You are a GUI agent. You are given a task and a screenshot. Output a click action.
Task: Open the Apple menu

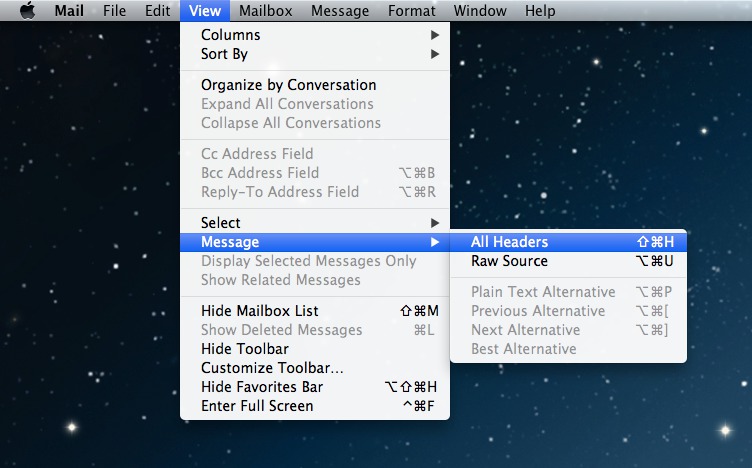[27, 10]
